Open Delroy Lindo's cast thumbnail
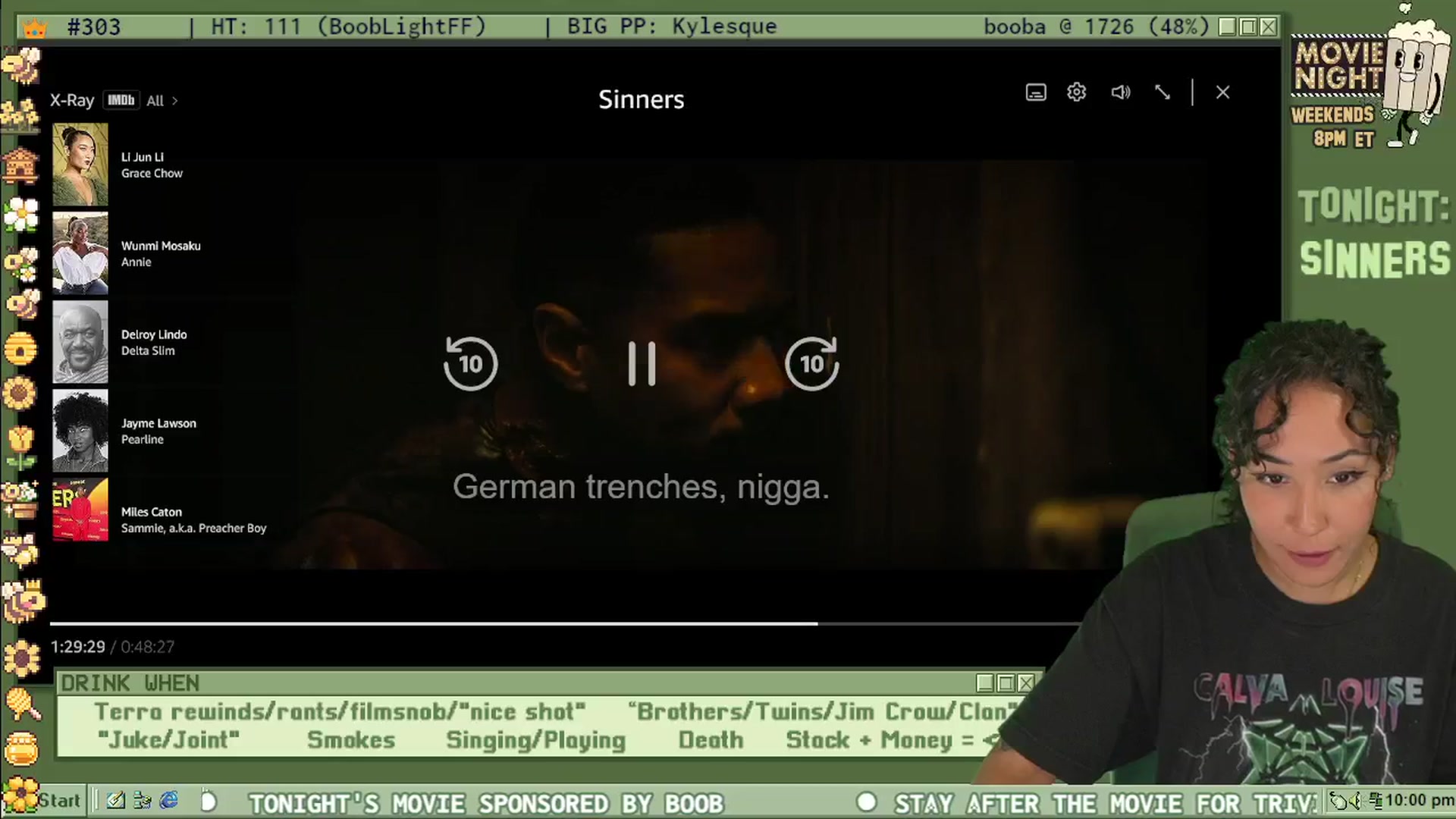This screenshot has width=1456, height=819. [x=80, y=342]
